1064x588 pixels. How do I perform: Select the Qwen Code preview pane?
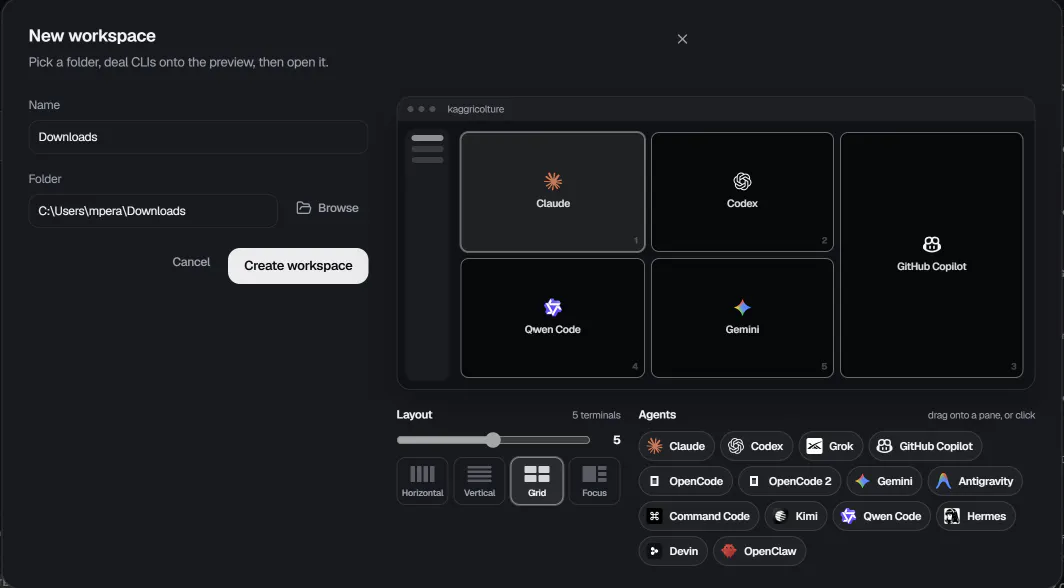(x=552, y=318)
